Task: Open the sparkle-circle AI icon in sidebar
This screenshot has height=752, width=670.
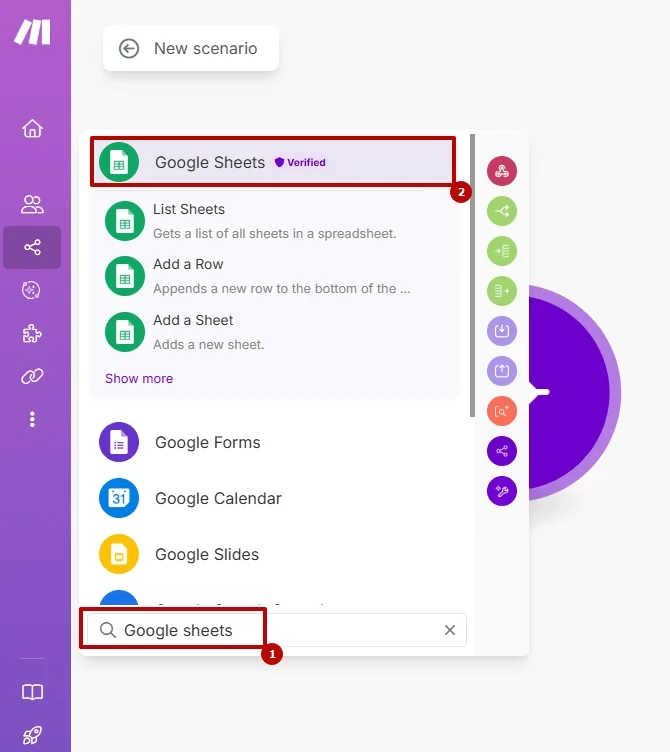Action: coord(31,290)
